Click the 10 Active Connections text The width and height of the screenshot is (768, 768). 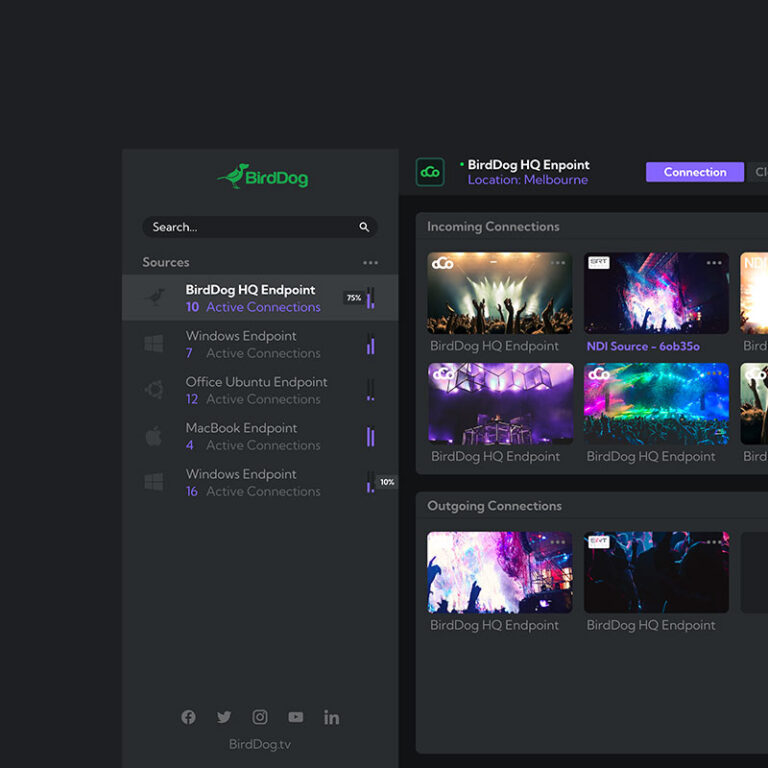(253, 307)
